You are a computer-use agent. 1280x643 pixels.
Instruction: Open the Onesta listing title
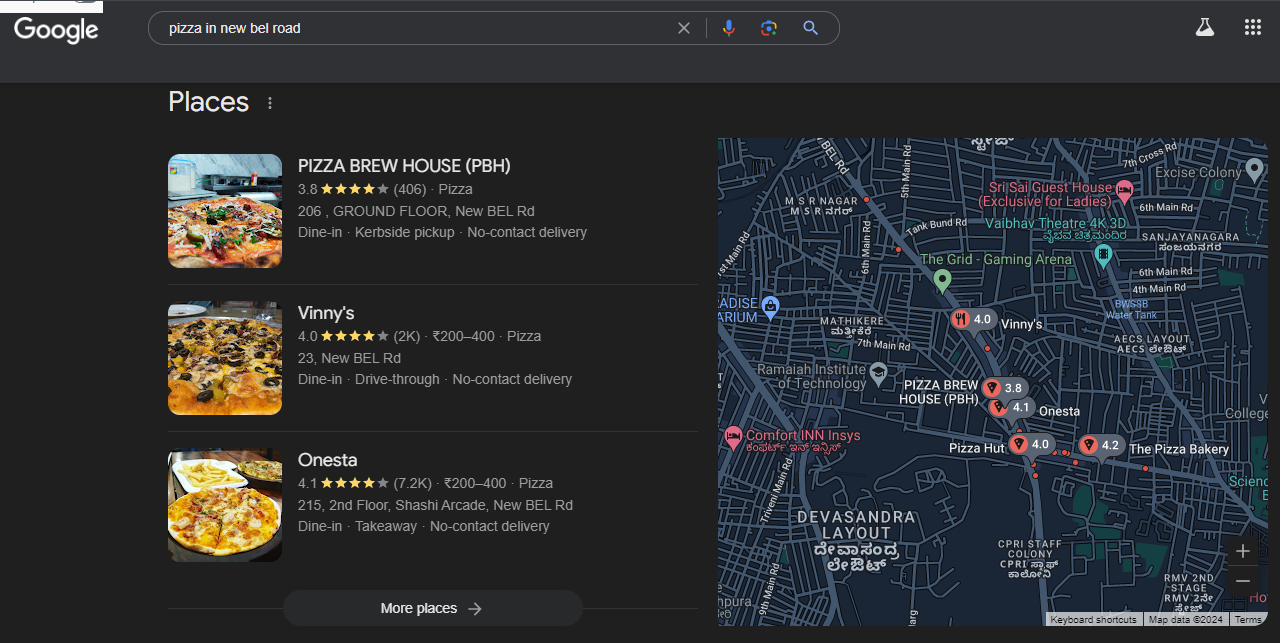coord(327,460)
